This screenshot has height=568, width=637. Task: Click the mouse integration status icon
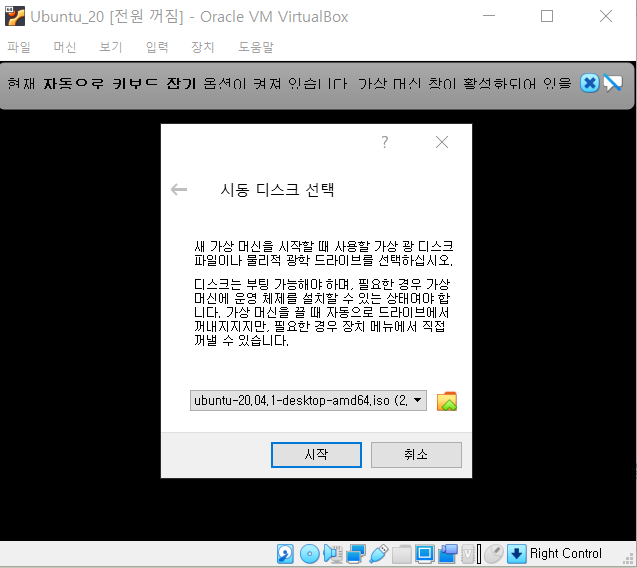[494, 554]
